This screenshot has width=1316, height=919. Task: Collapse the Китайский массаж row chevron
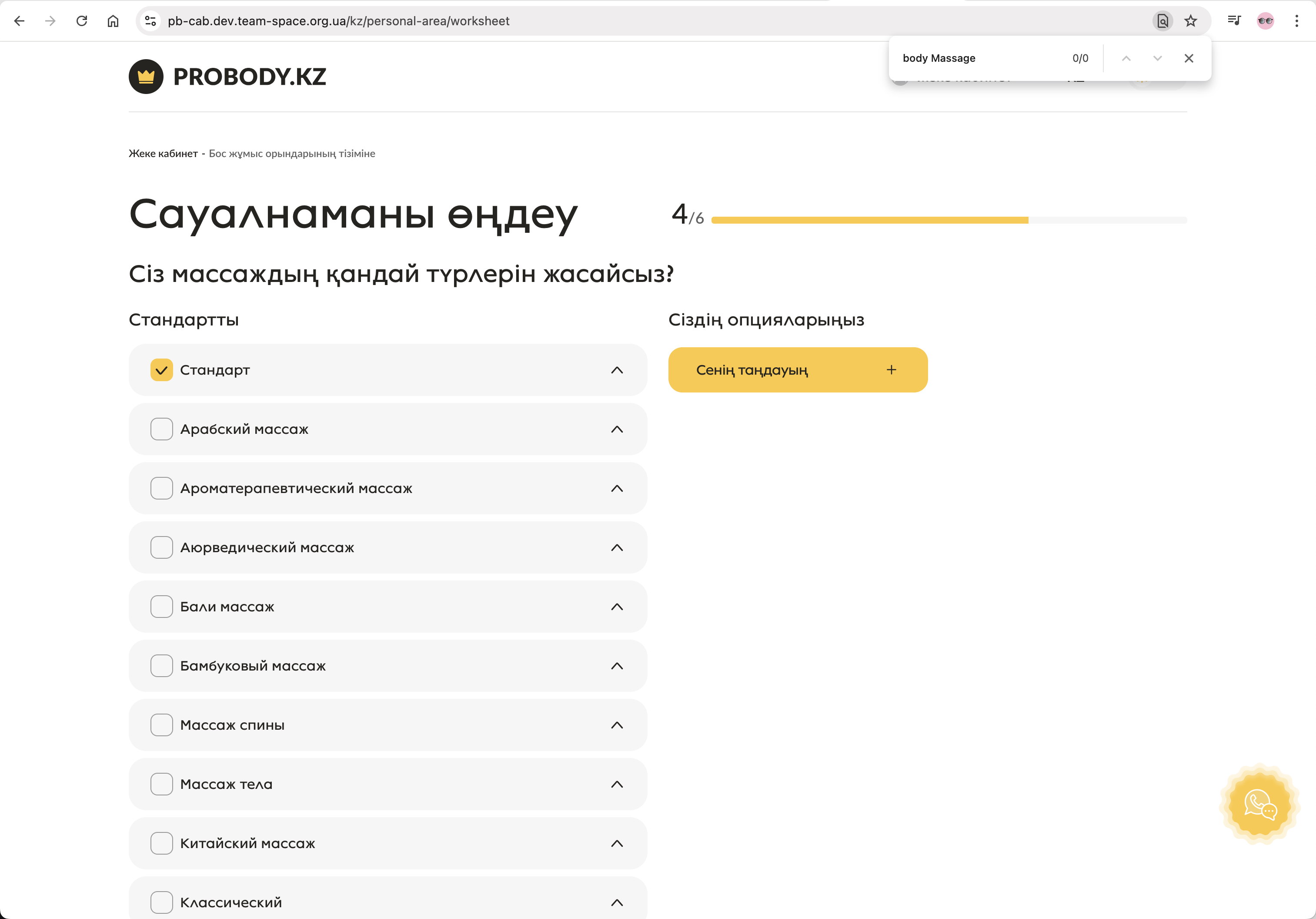coord(617,843)
